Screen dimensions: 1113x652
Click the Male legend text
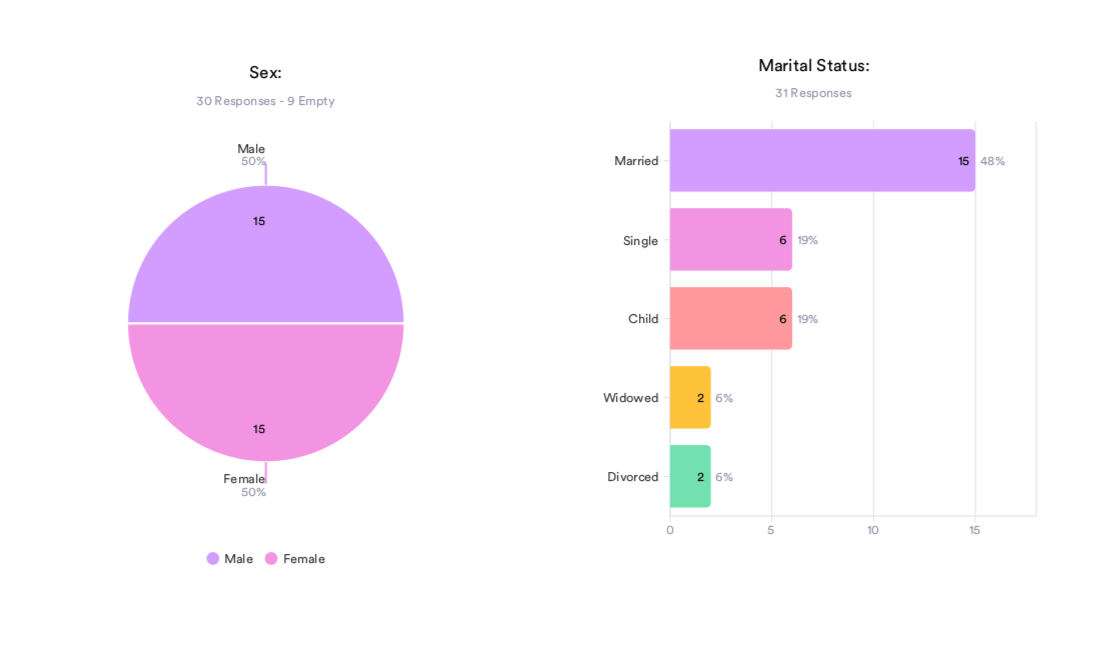pyautogui.click(x=239, y=559)
